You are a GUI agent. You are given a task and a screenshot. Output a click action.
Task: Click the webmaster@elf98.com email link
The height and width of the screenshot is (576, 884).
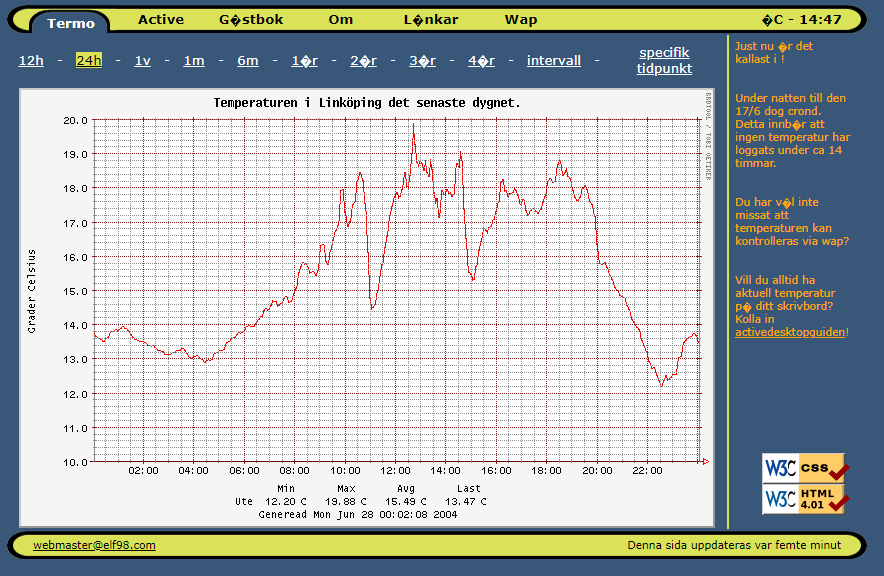point(94,545)
